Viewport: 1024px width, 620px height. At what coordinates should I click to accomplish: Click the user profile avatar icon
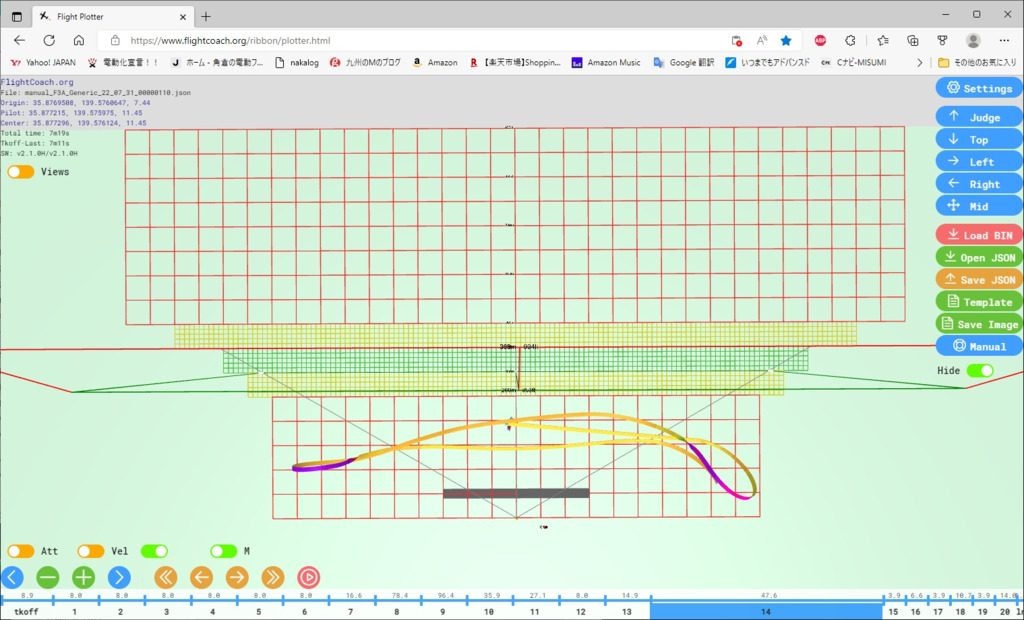(973, 41)
